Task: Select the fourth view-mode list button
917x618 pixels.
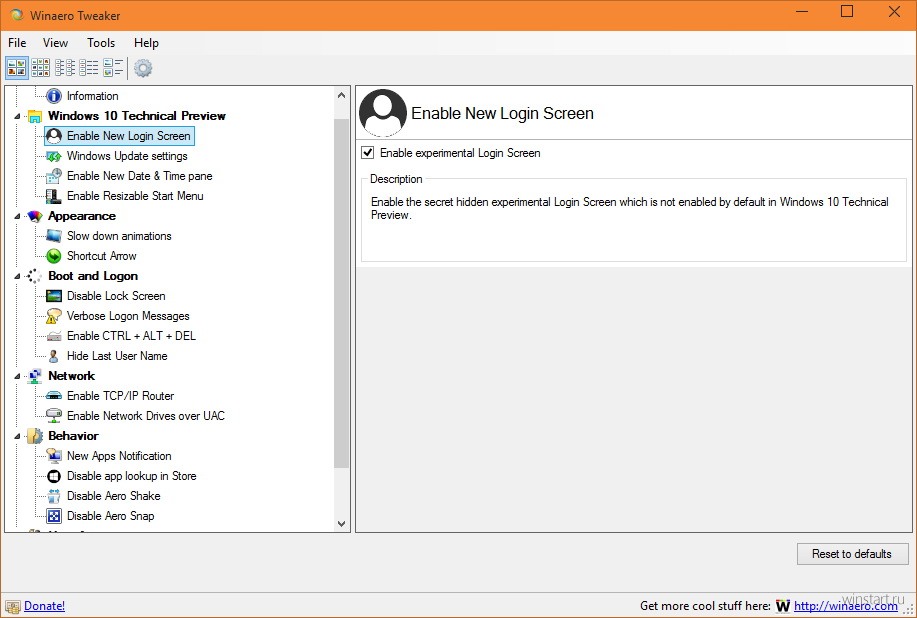Action: pos(89,68)
